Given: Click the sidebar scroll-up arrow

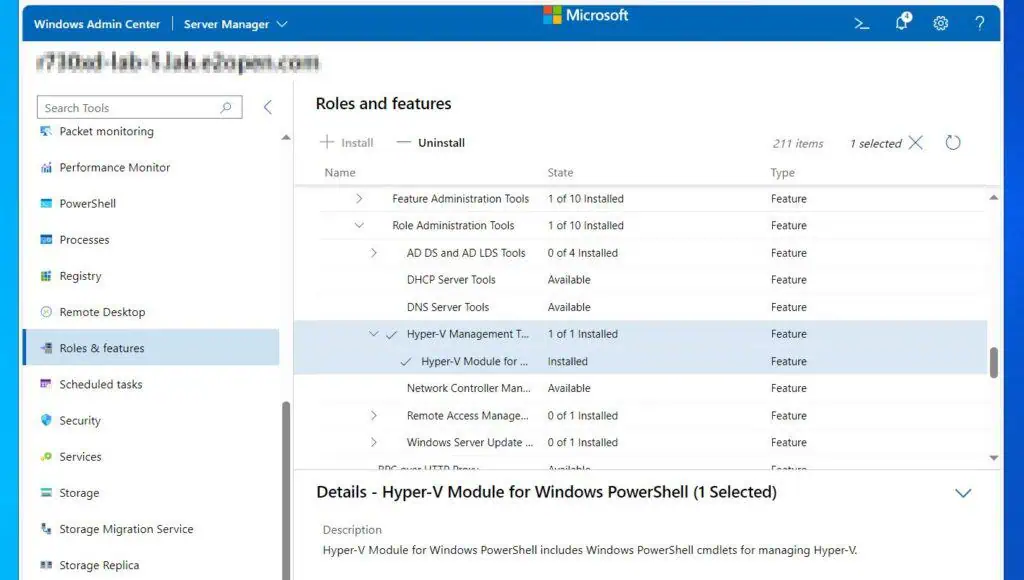Looking at the screenshot, I should tap(286, 137).
